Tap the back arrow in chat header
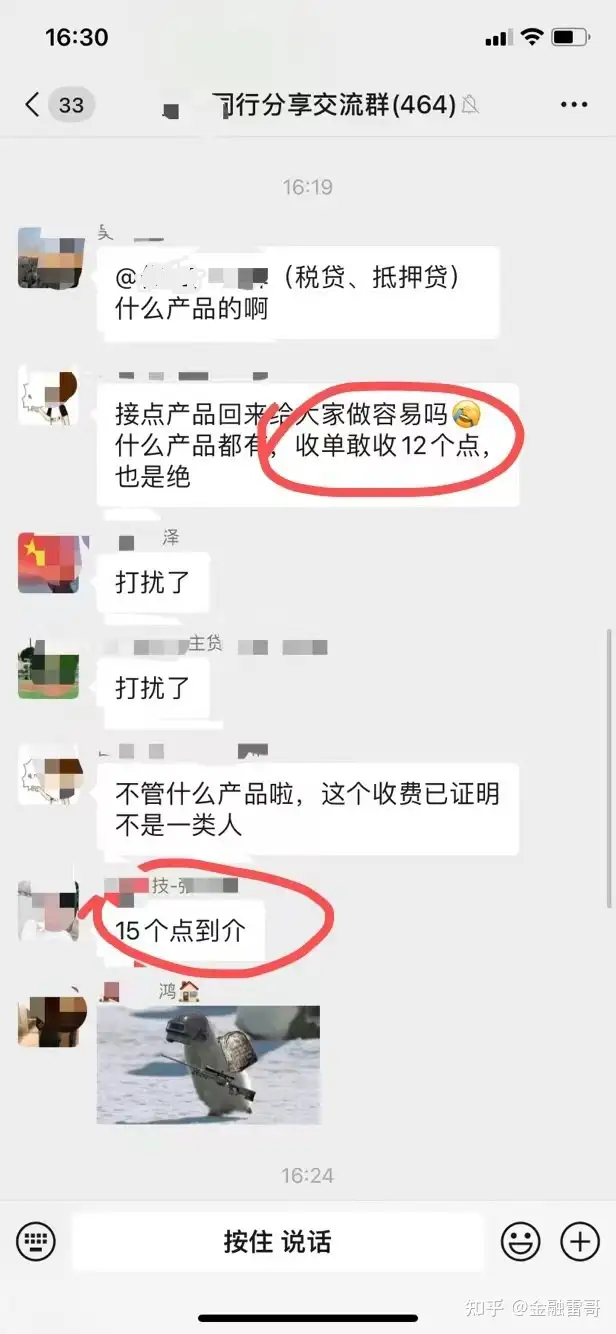The height and width of the screenshot is (1334, 616). [33, 104]
